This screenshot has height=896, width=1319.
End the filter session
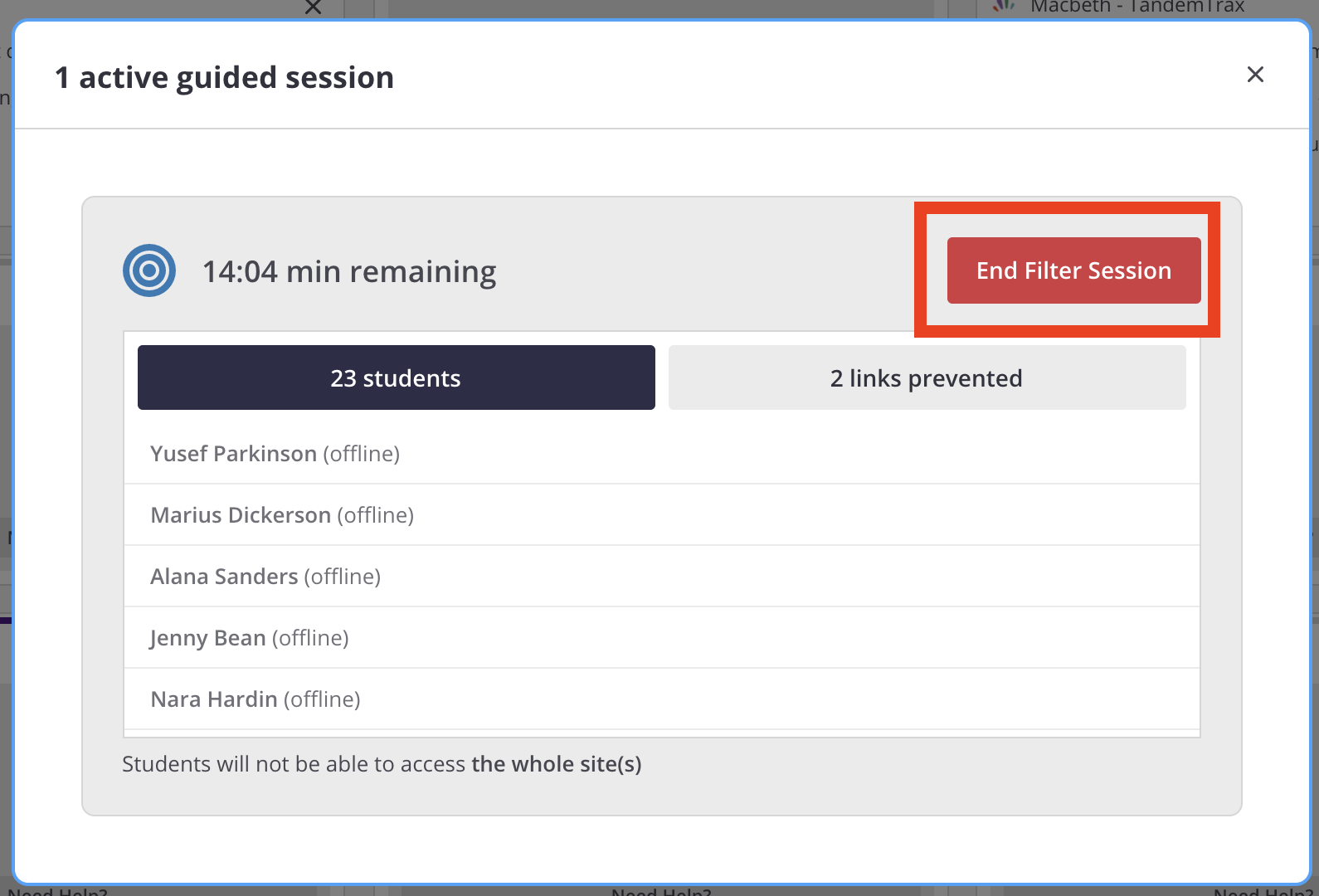click(1073, 270)
